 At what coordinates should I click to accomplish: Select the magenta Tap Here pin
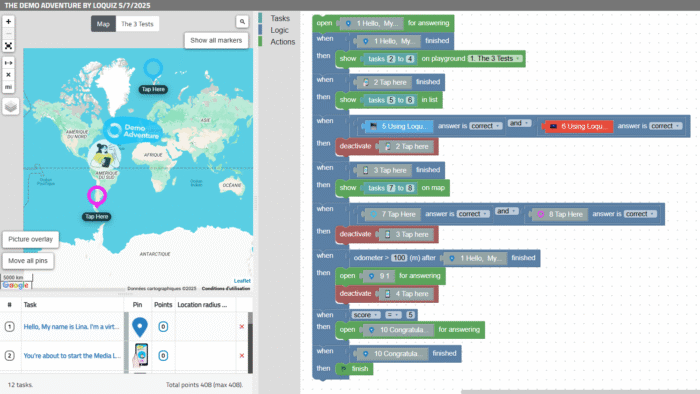pyautogui.click(x=96, y=197)
